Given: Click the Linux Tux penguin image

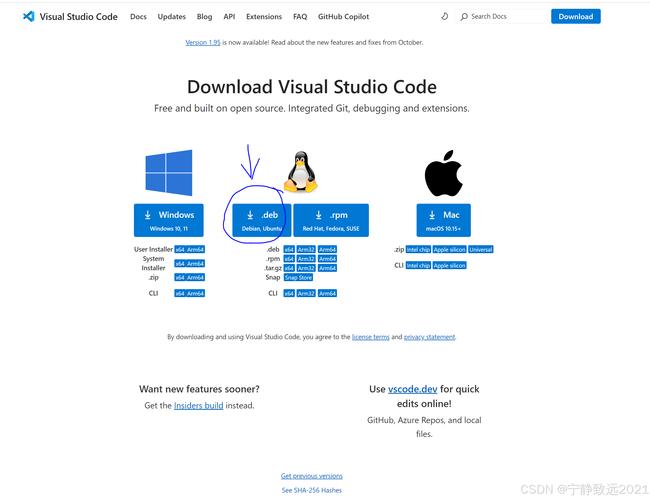Looking at the screenshot, I should coord(301,172).
